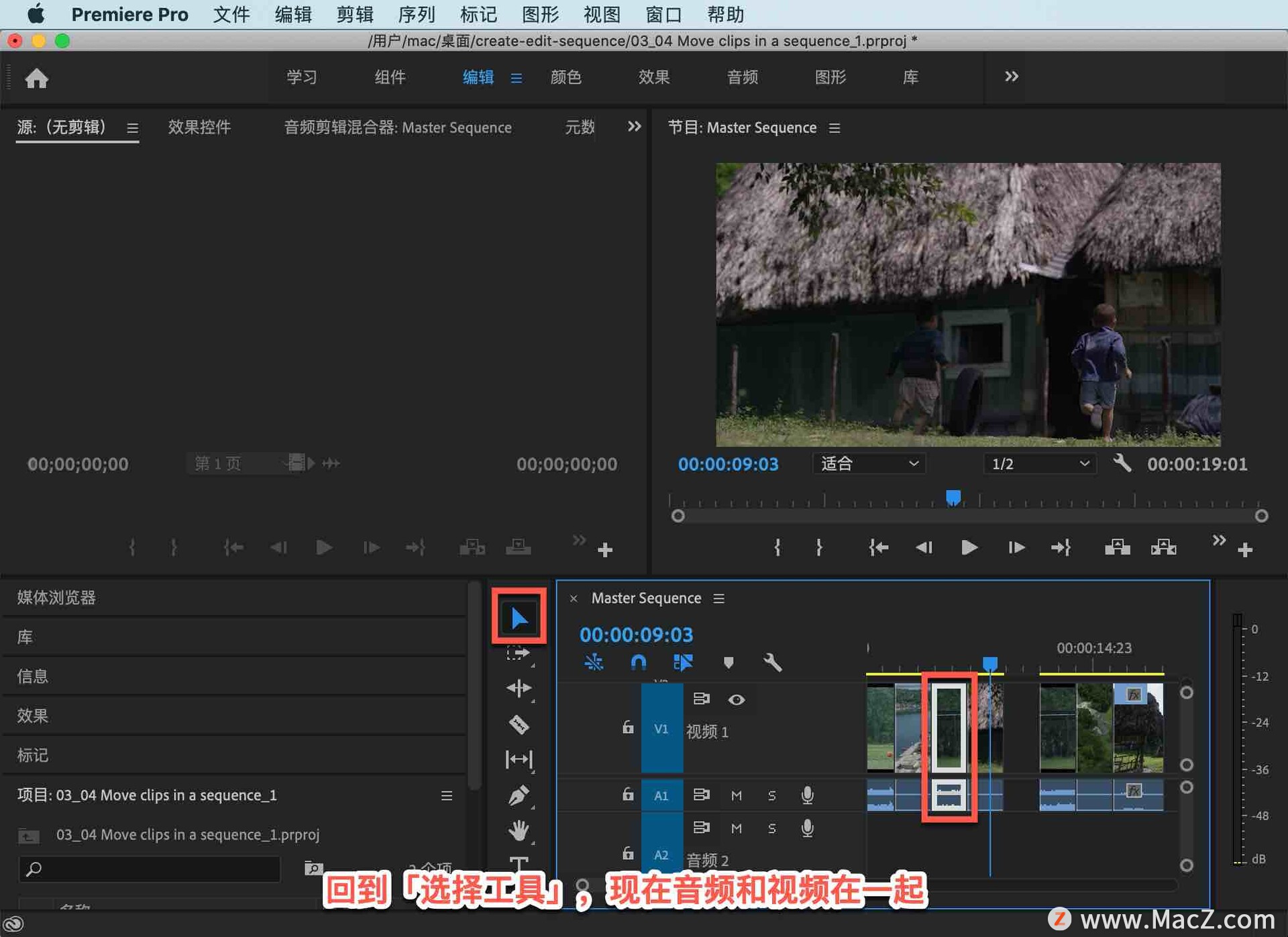Open the zoom level 适合 dropdown
The image size is (1288, 937).
(x=869, y=463)
